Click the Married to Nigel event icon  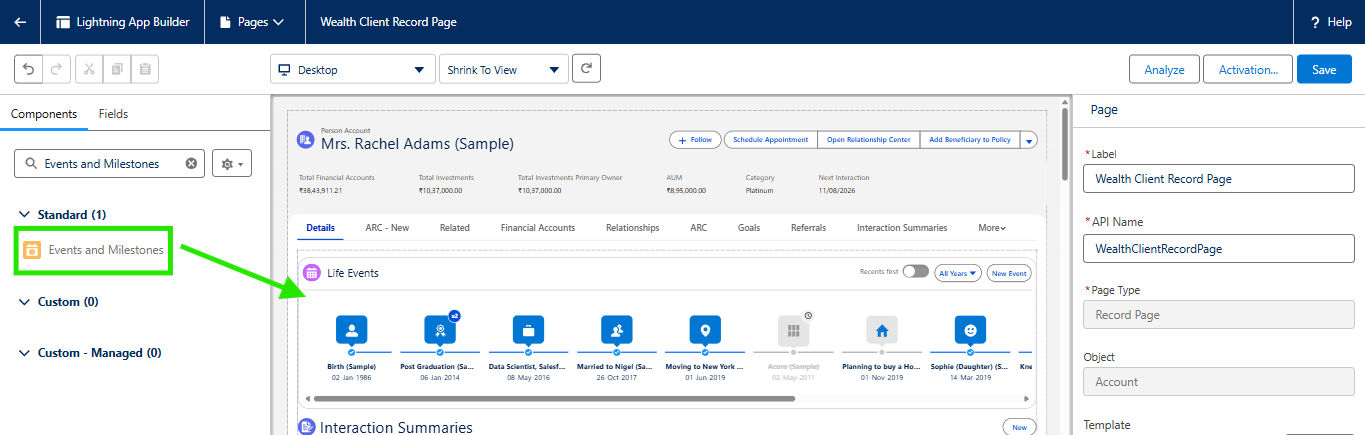point(616,329)
